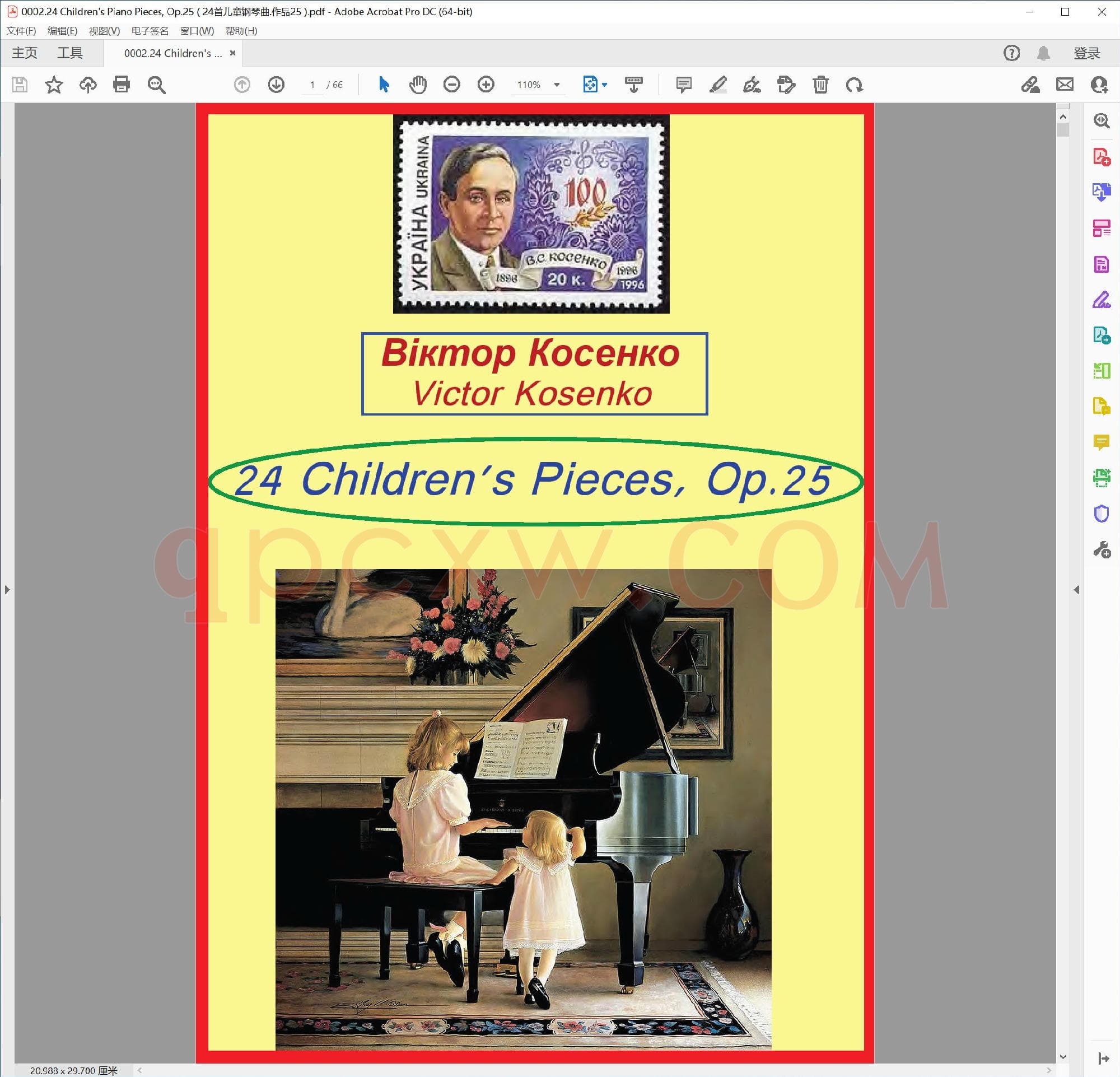Select the Highlight text tool
Viewport: 1120px width, 1077px height.
click(718, 85)
